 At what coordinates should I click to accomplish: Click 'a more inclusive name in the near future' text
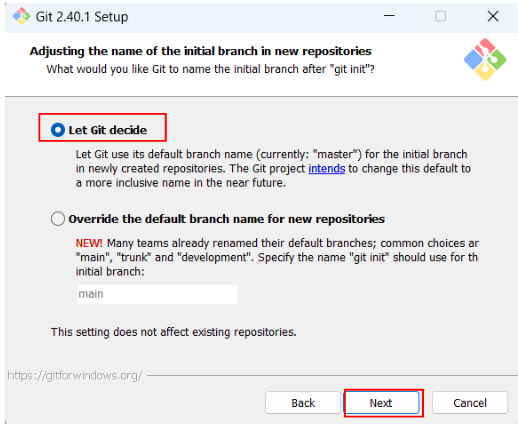point(181,183)
